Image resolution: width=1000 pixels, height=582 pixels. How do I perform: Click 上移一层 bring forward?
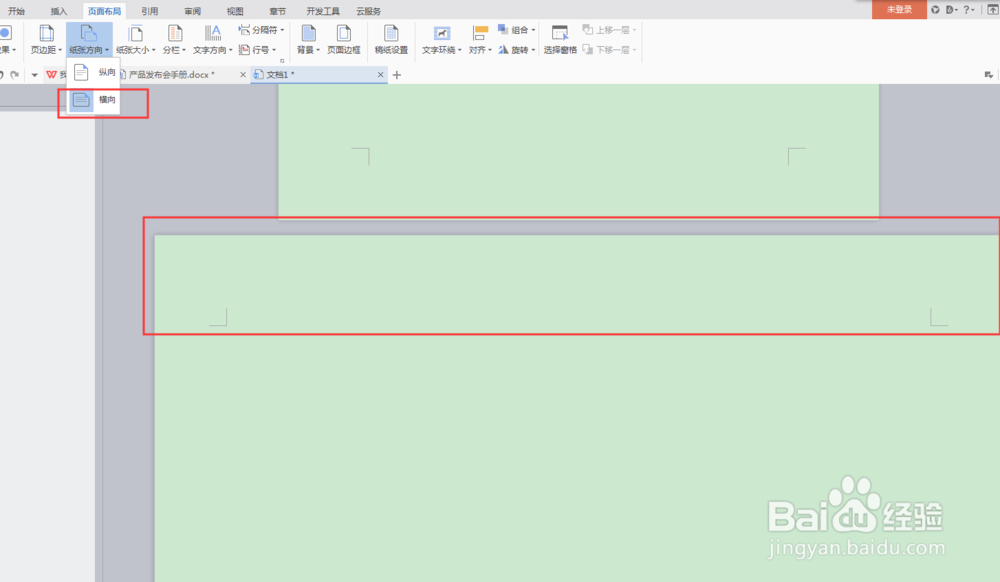coord(609,30)
